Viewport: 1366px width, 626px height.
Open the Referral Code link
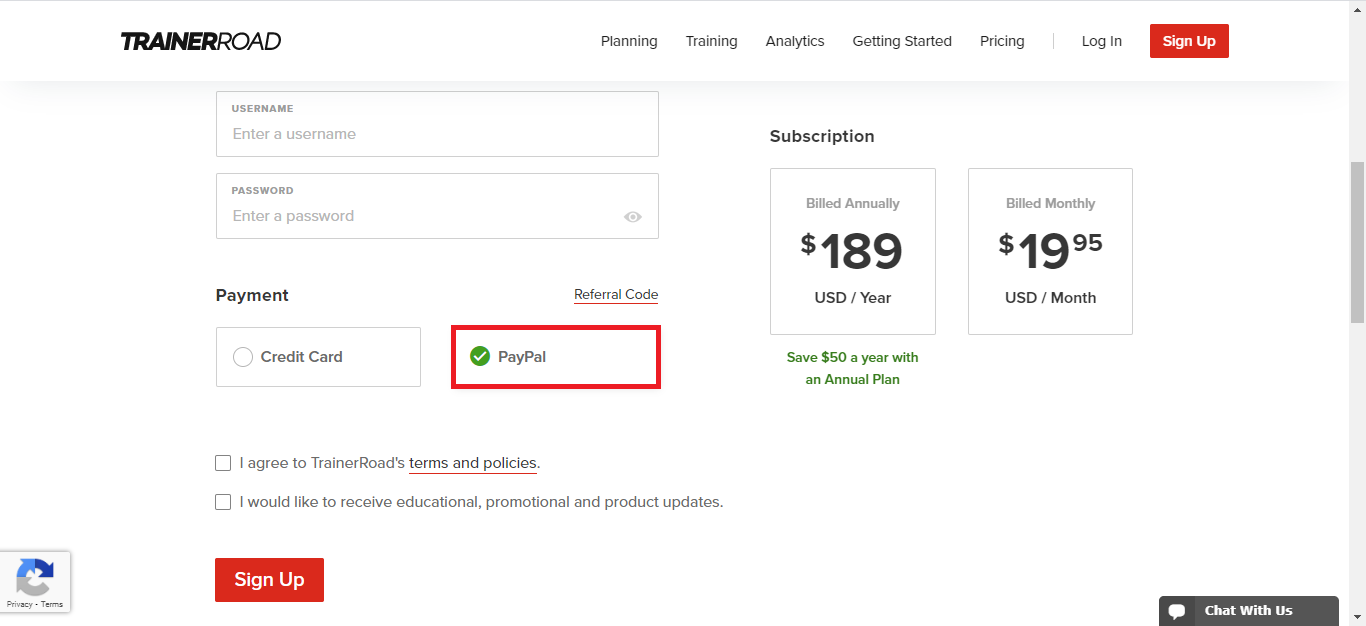coord(616,295)
